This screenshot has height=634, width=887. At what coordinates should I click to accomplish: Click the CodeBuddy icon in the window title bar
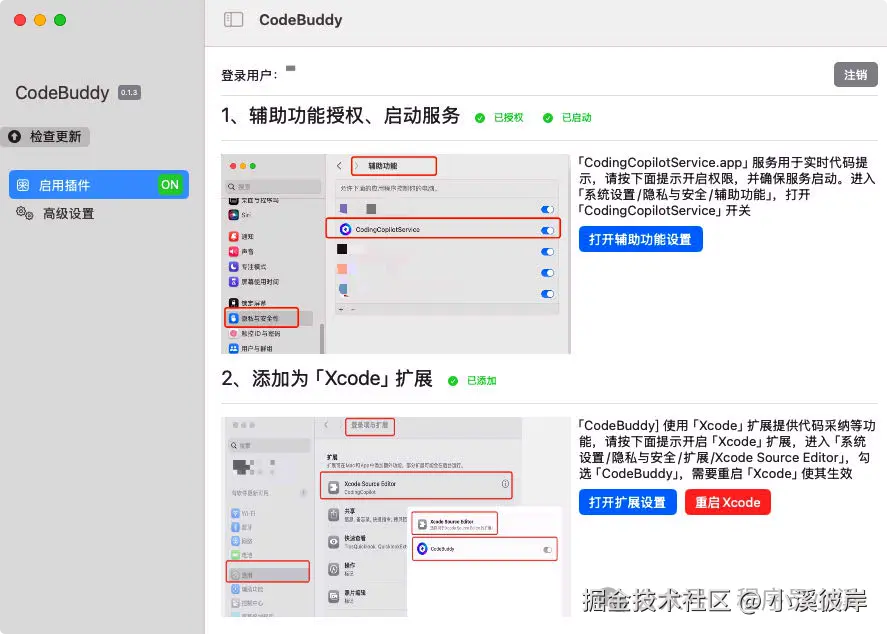point(236,20)
